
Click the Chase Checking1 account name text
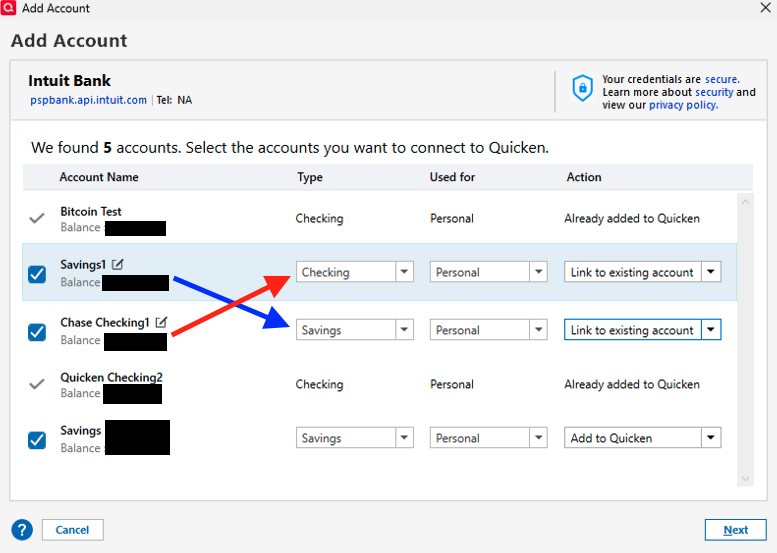coord(105,323)
